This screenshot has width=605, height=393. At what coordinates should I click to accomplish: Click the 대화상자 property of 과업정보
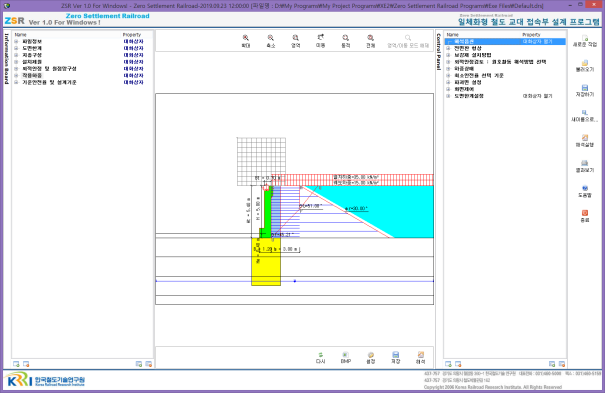tap(134, 41)
